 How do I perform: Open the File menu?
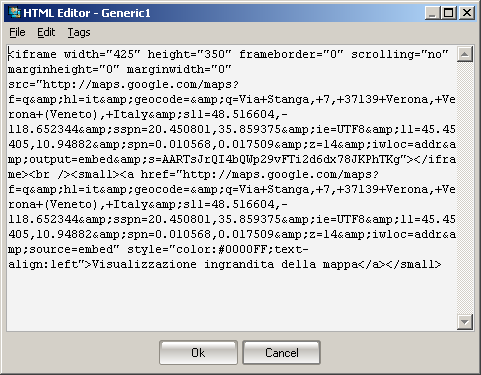[x=17, y=32]
